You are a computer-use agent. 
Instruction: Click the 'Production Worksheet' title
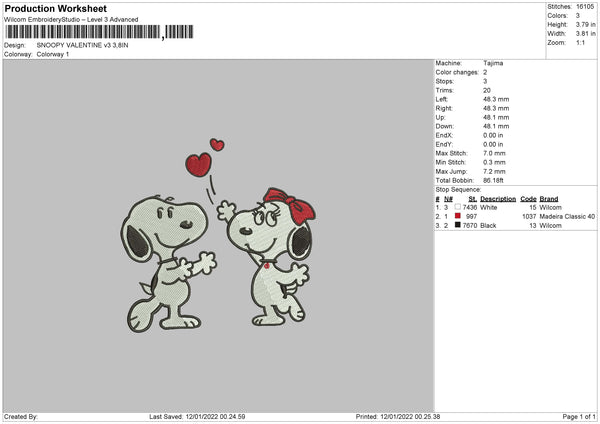[x=55, y=8]
